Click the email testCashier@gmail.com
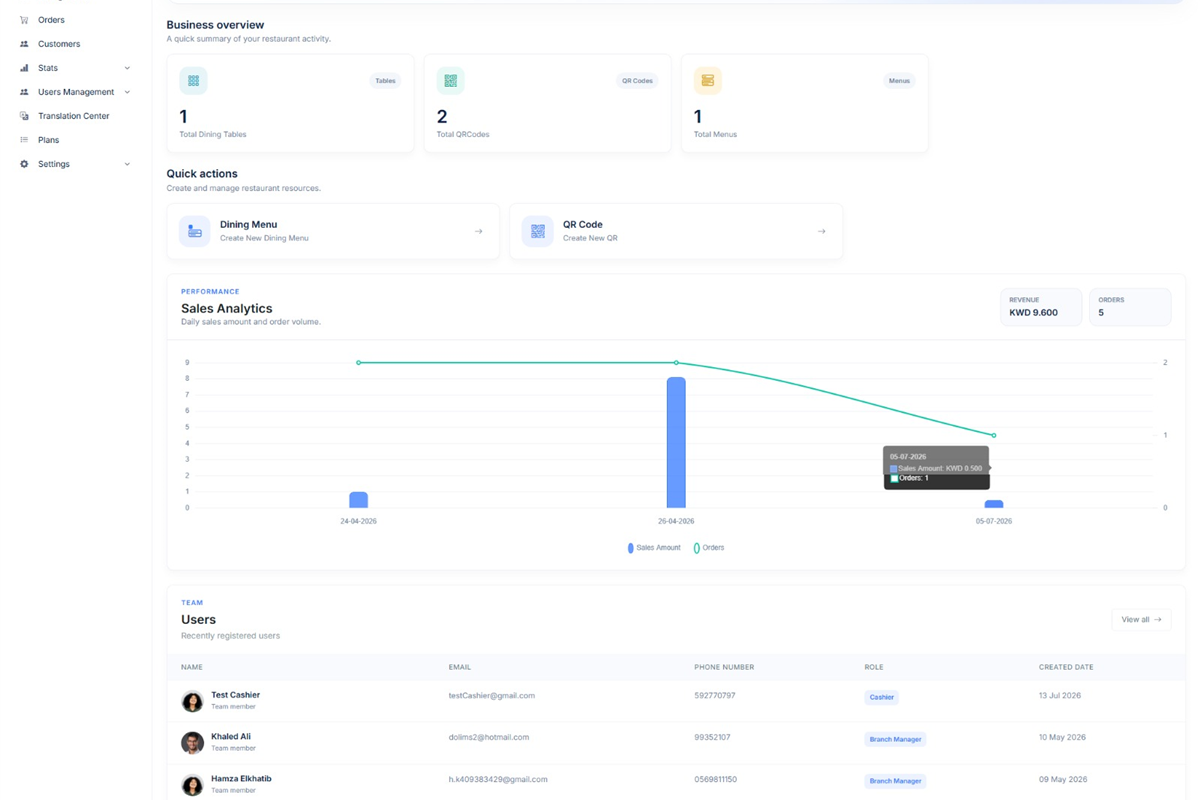1200x800 pixels. point(492,696)
